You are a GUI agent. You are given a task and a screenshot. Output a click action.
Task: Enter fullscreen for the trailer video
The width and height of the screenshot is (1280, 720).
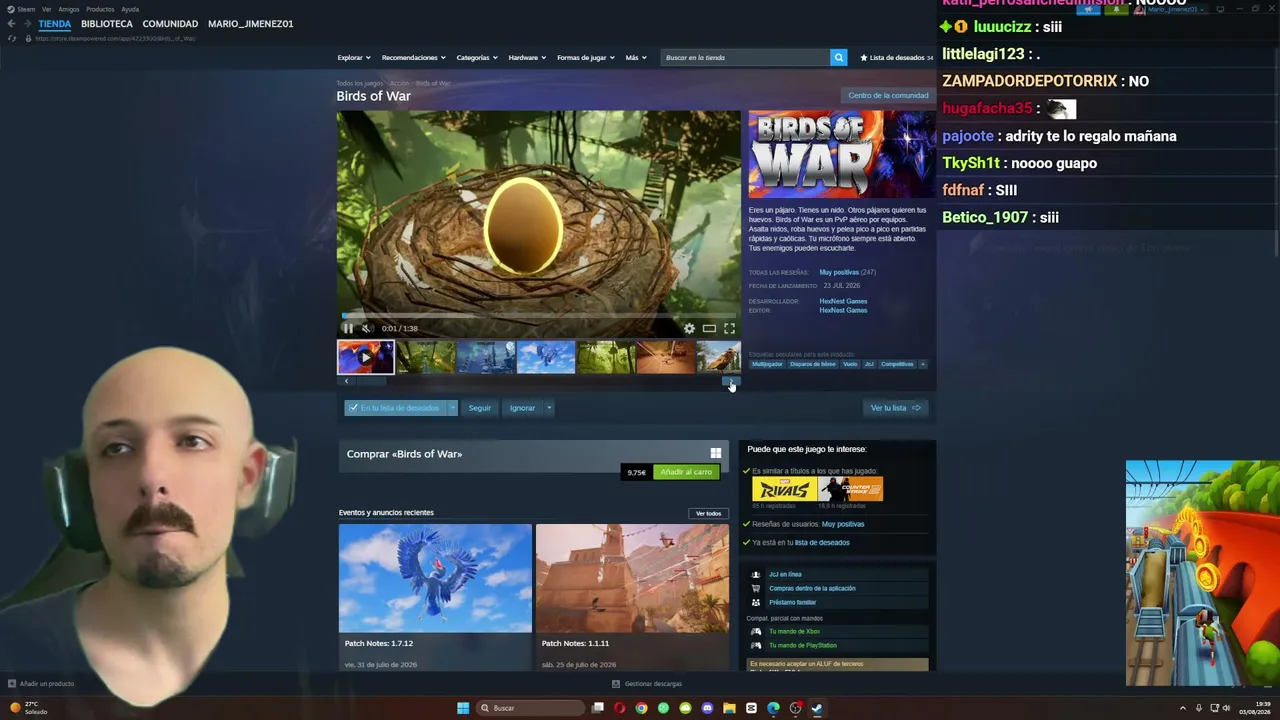(729, 328)
